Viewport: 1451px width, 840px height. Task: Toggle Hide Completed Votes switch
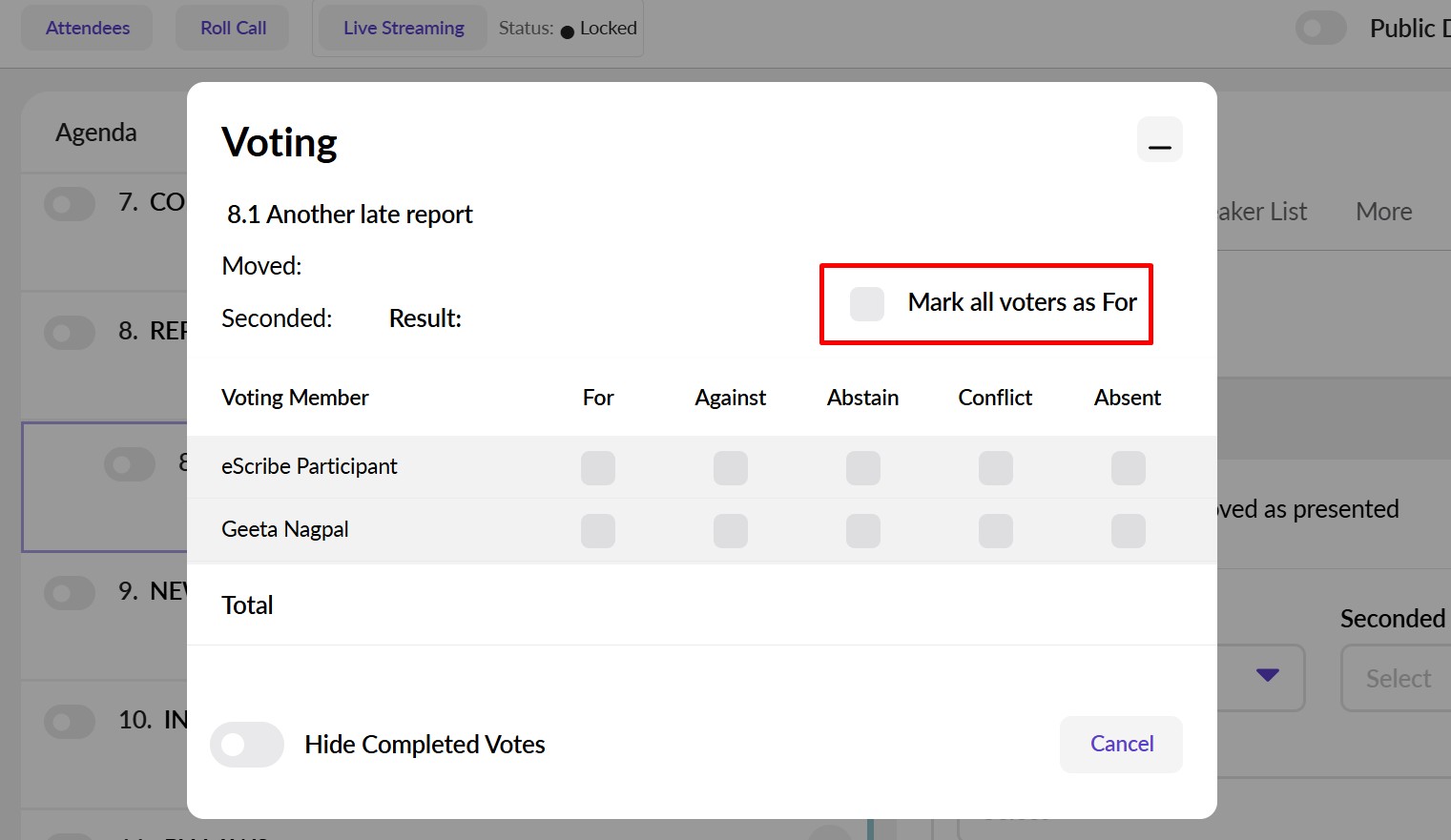247,745
